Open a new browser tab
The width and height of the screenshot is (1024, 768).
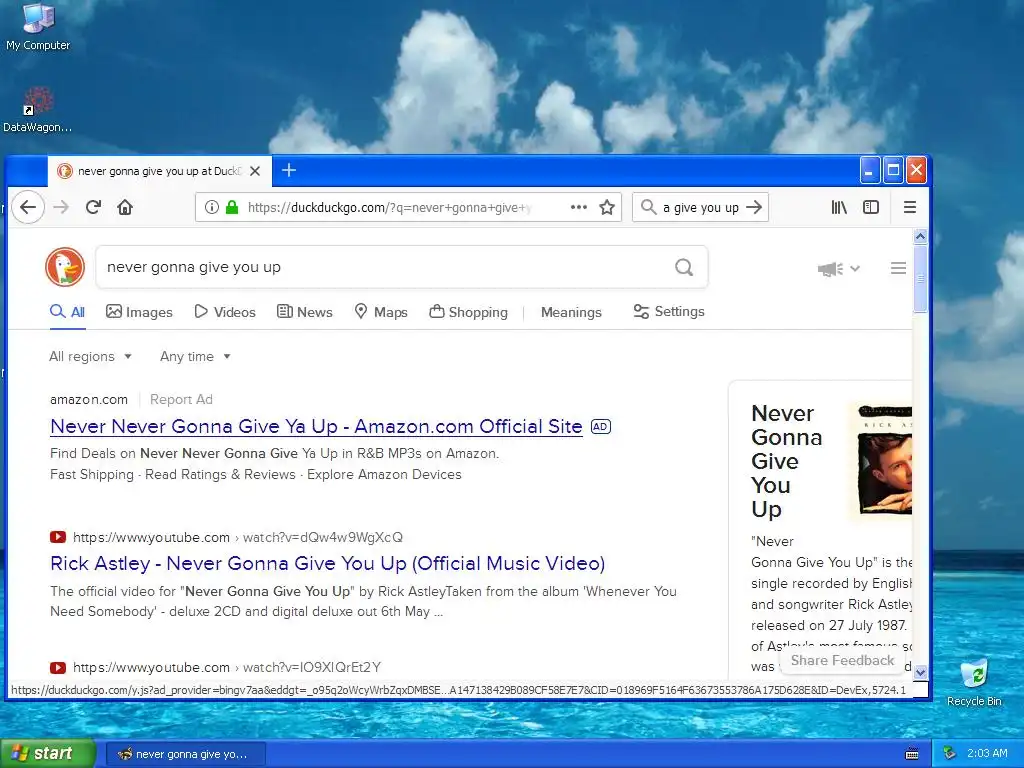[289, 170]
